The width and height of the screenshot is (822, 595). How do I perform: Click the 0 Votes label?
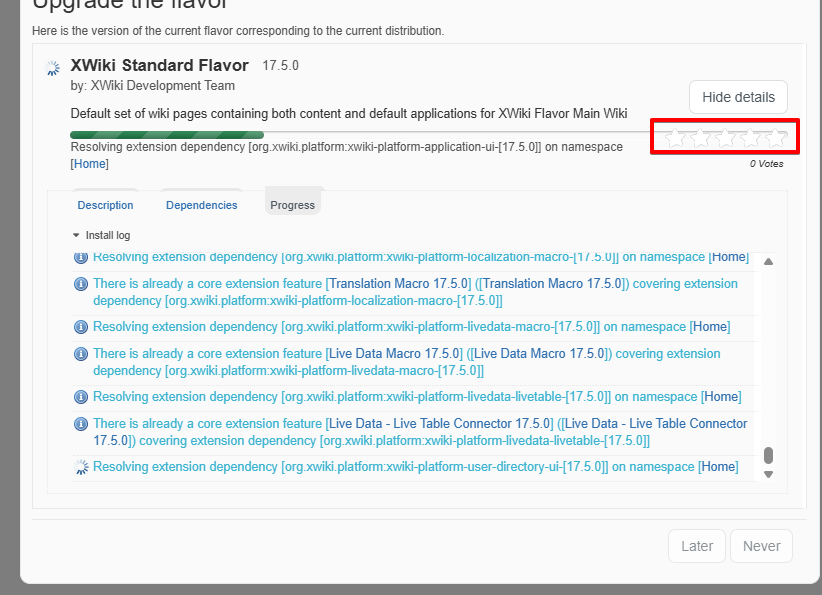[x=766, y=164]
